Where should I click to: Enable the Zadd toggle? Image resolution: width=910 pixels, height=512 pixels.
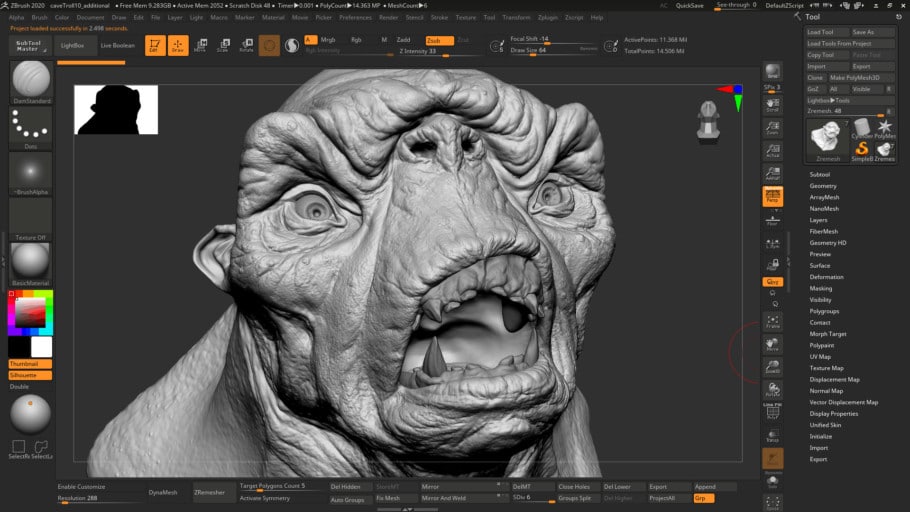click(x=403, y=40)
